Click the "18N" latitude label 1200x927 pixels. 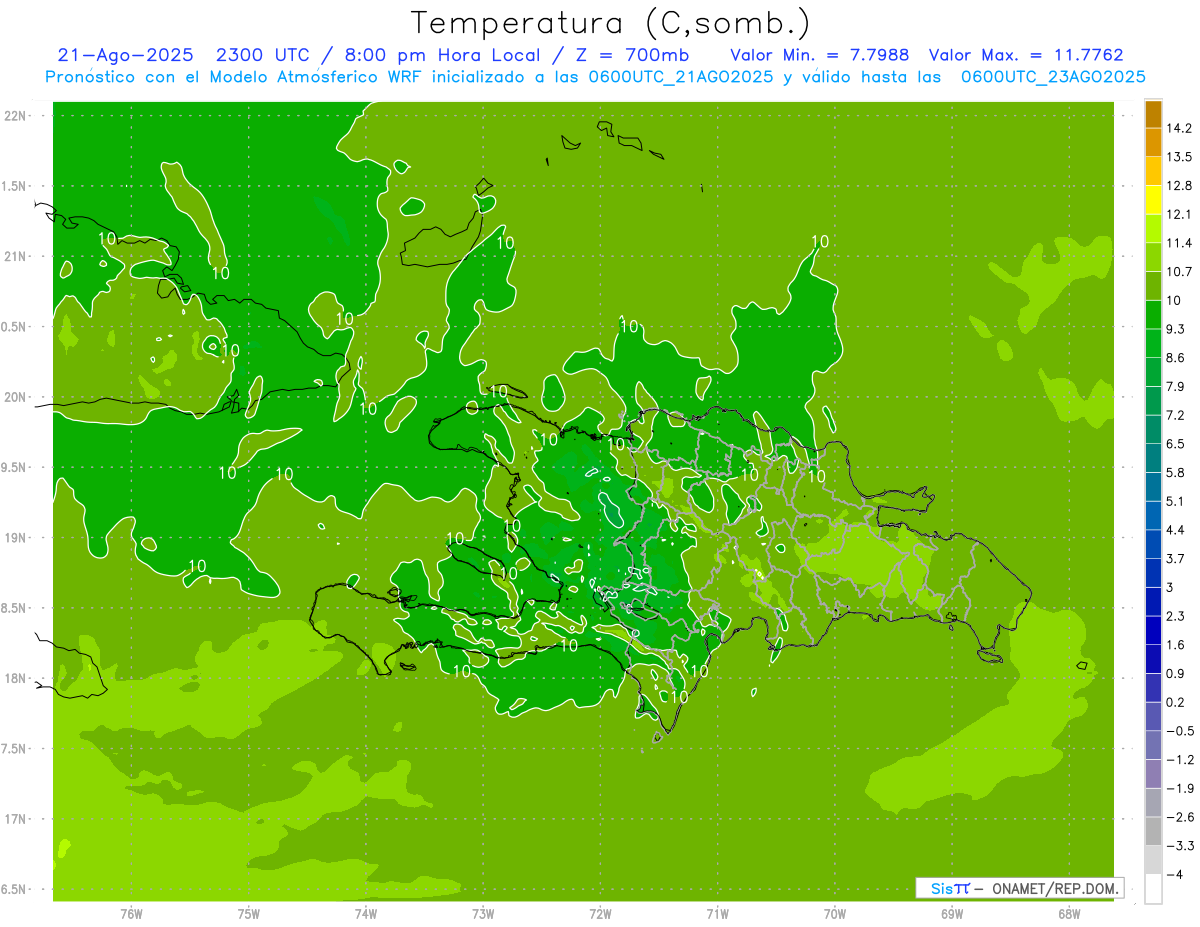(x=17, y=678)
